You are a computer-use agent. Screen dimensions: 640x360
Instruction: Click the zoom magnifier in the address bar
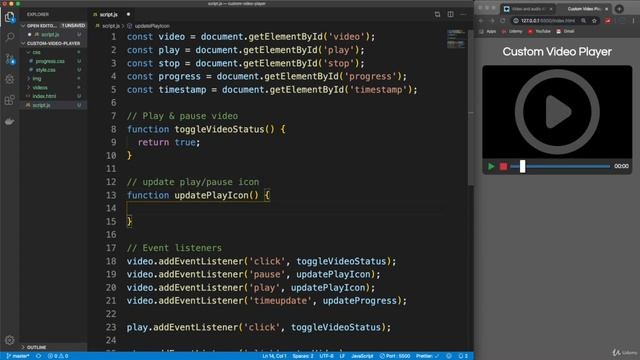click(584, 20)
